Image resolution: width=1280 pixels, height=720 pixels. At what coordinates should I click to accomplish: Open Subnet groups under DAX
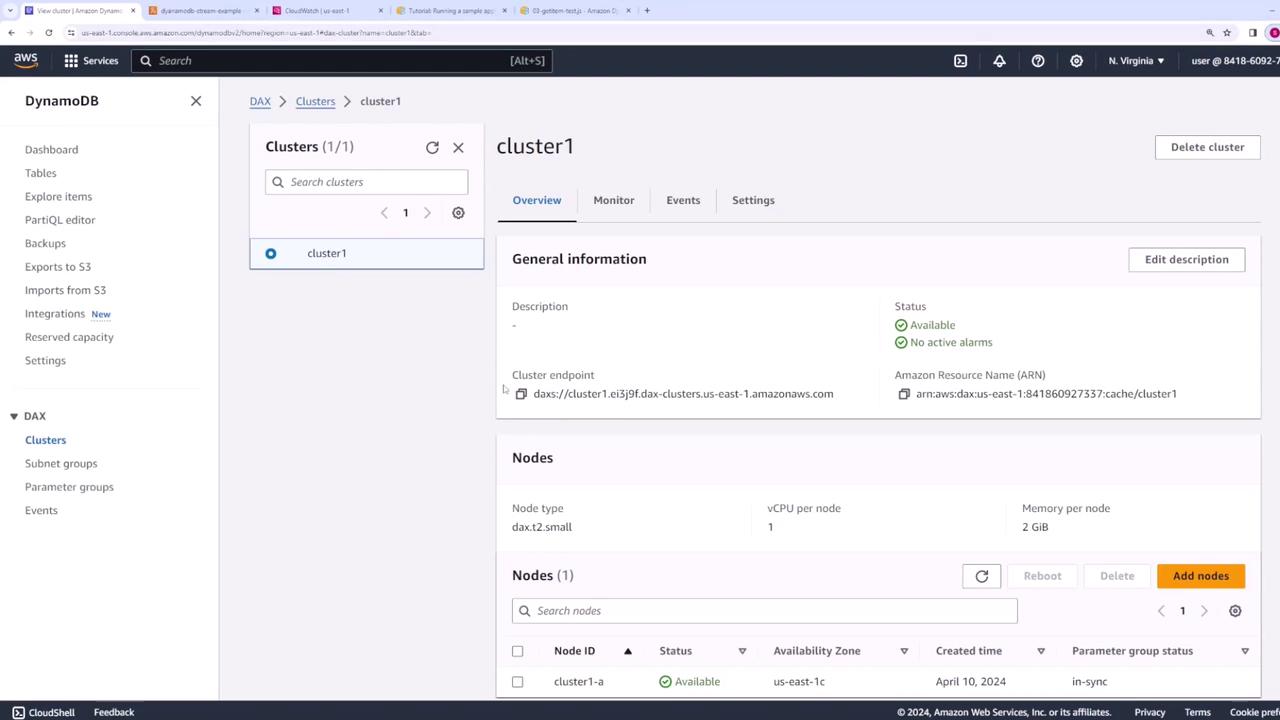tap(61, 464)
